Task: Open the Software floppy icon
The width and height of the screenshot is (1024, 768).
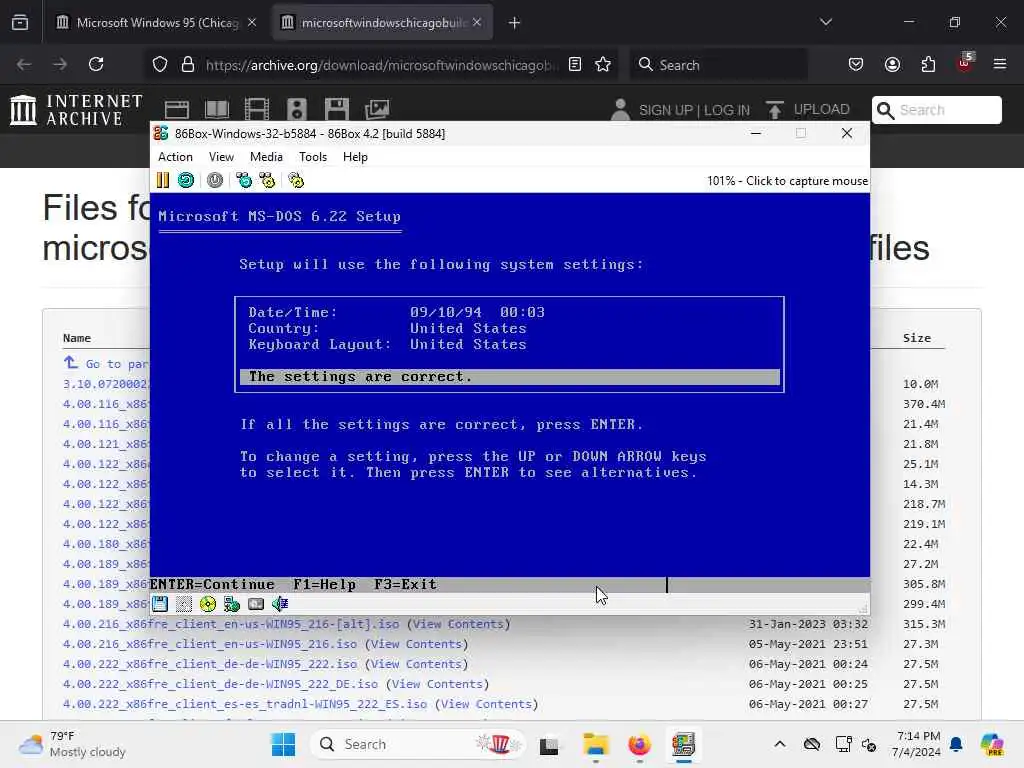Action: [x=337, y=110]
